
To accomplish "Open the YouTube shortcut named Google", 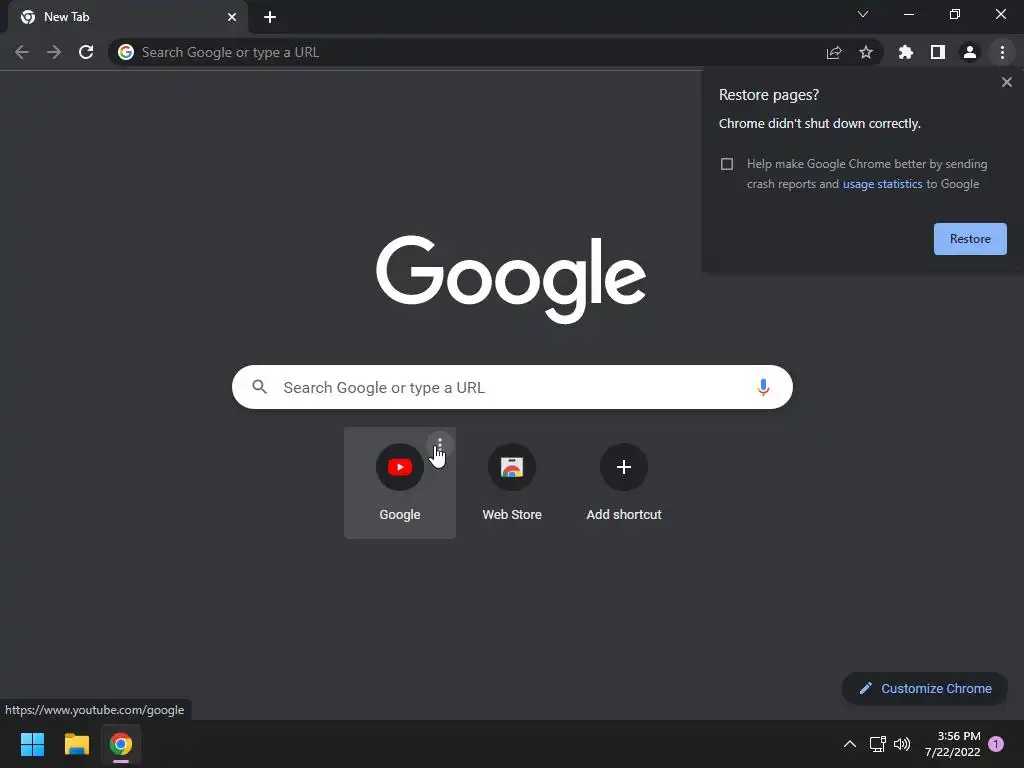I will tap(400, 483).
